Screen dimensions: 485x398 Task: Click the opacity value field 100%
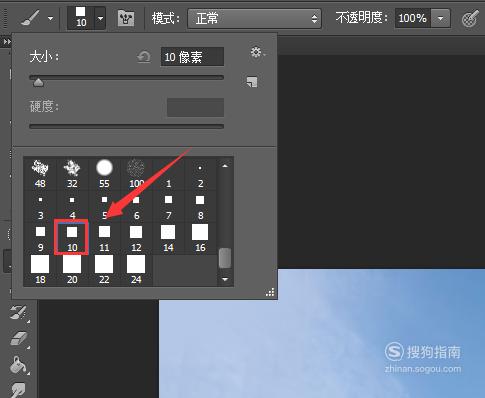[x=413, y=18]
